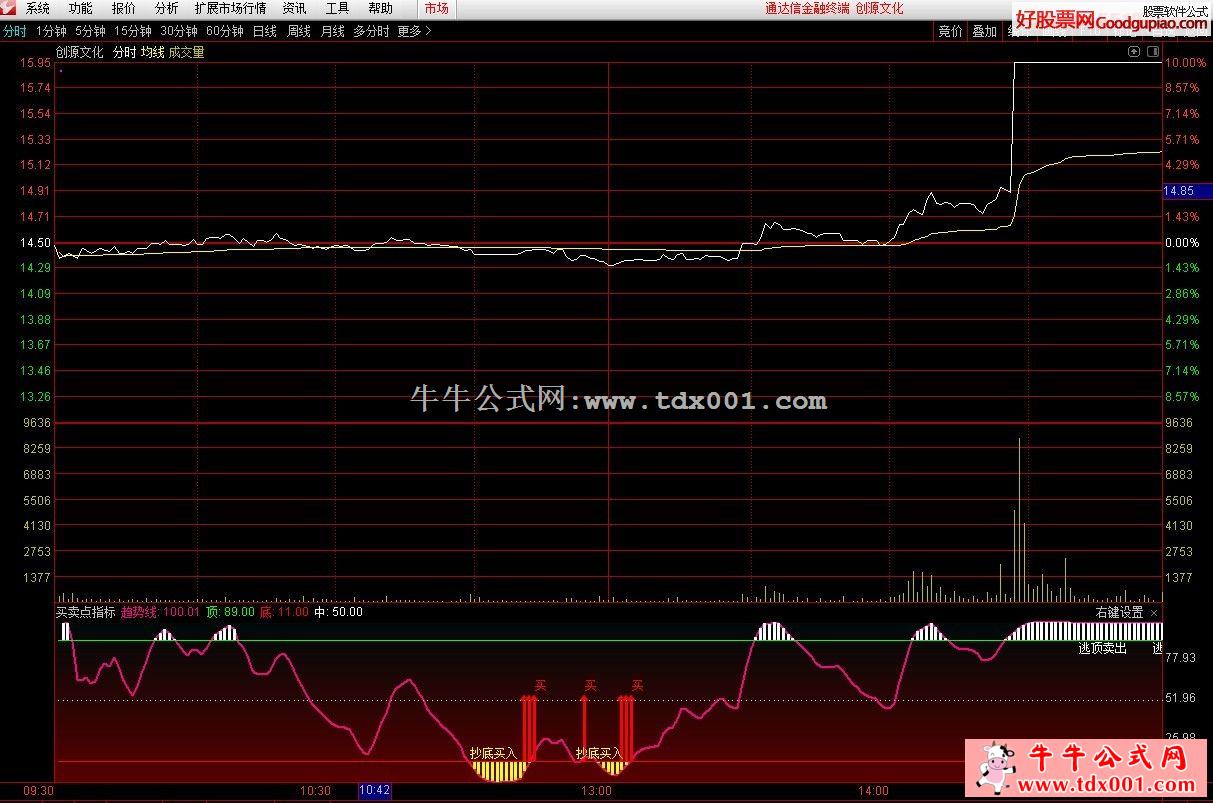Open the 资讯 menu

295,8
